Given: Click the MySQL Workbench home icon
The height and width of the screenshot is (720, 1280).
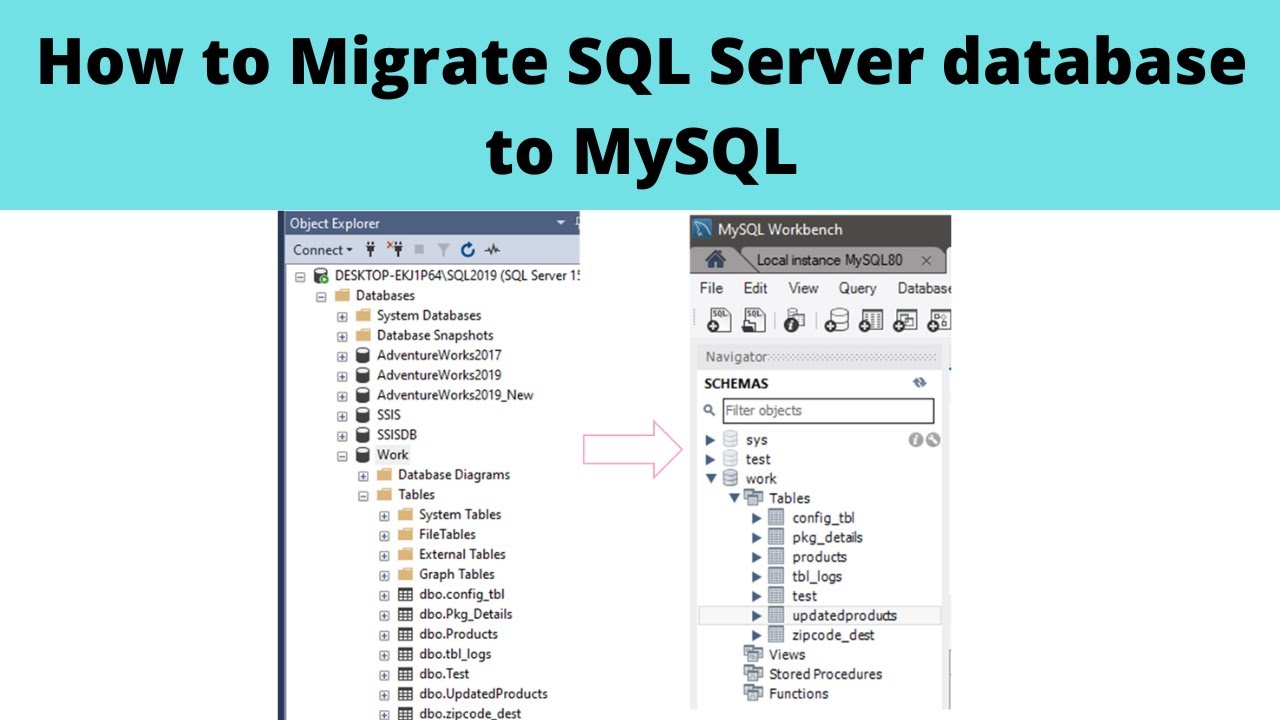Looking at the screenshot, I should tap(715, 260).
